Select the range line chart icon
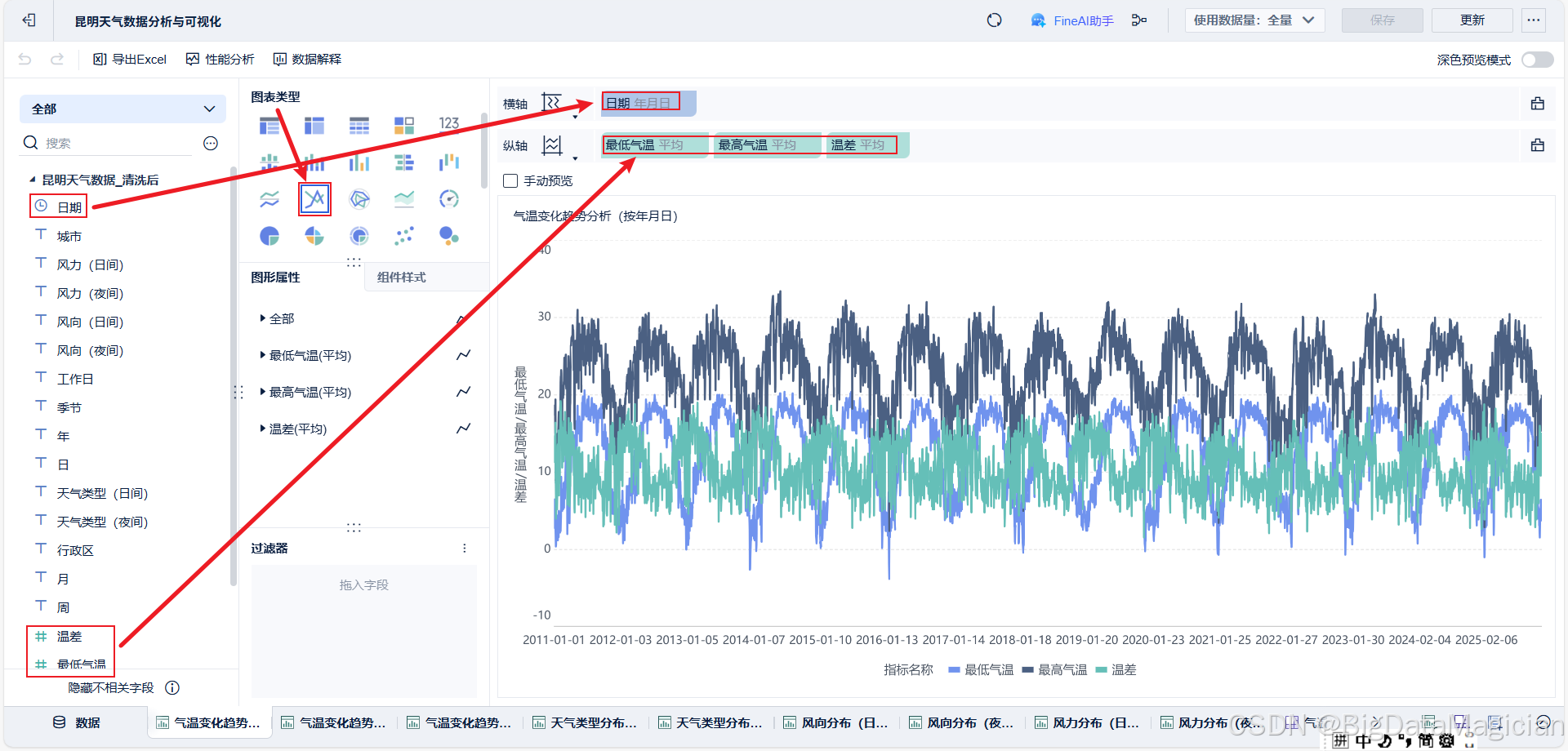Viewport: 1568px width, 751px height. pyautogui.click(x=269, y=199)
